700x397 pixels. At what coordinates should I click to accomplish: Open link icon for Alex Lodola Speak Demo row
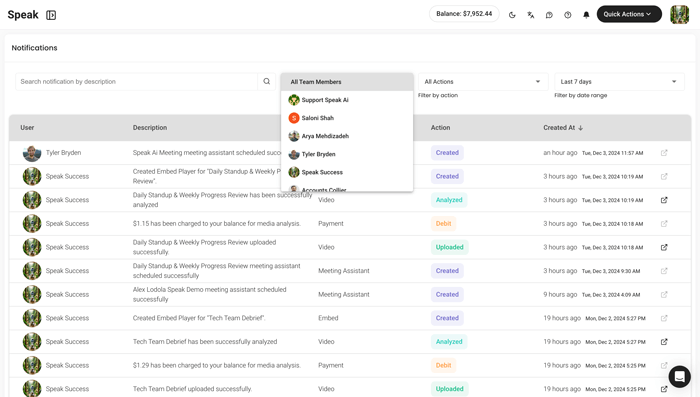point(664,295)
